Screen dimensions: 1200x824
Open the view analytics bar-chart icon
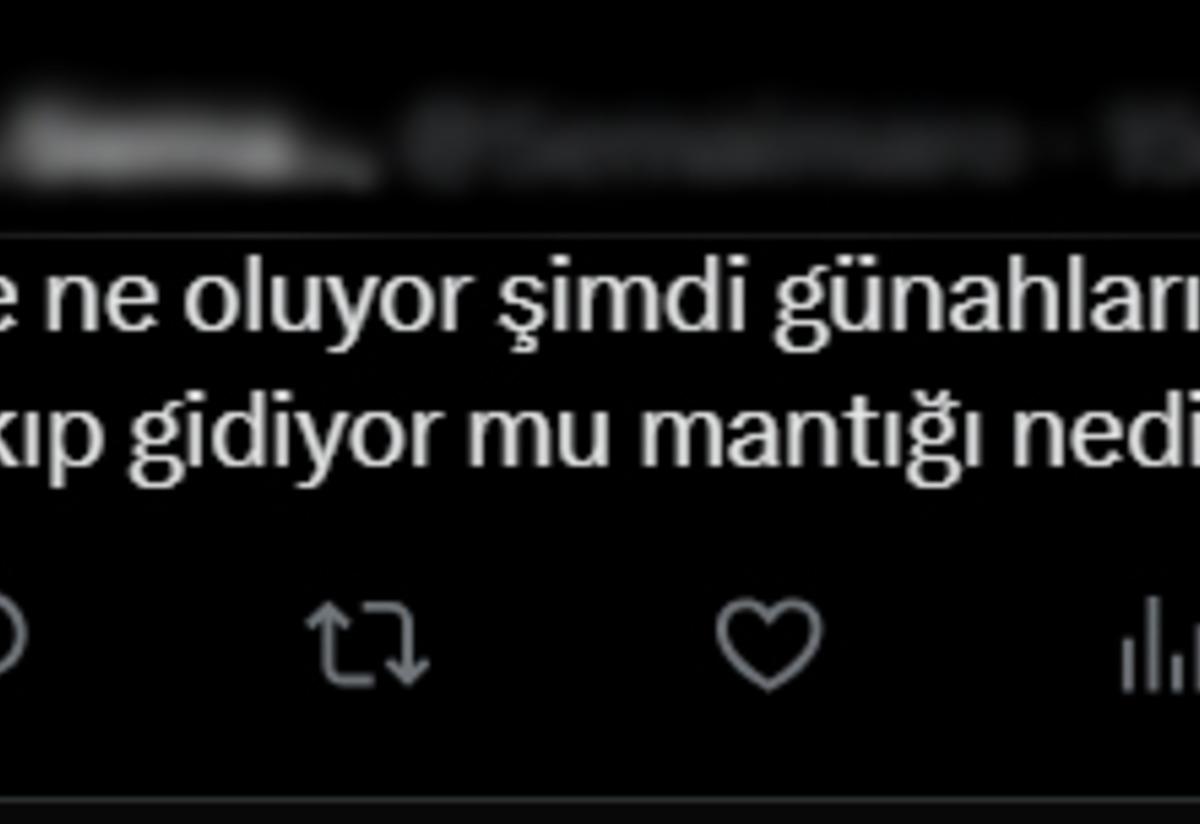tap(1160, 644)
